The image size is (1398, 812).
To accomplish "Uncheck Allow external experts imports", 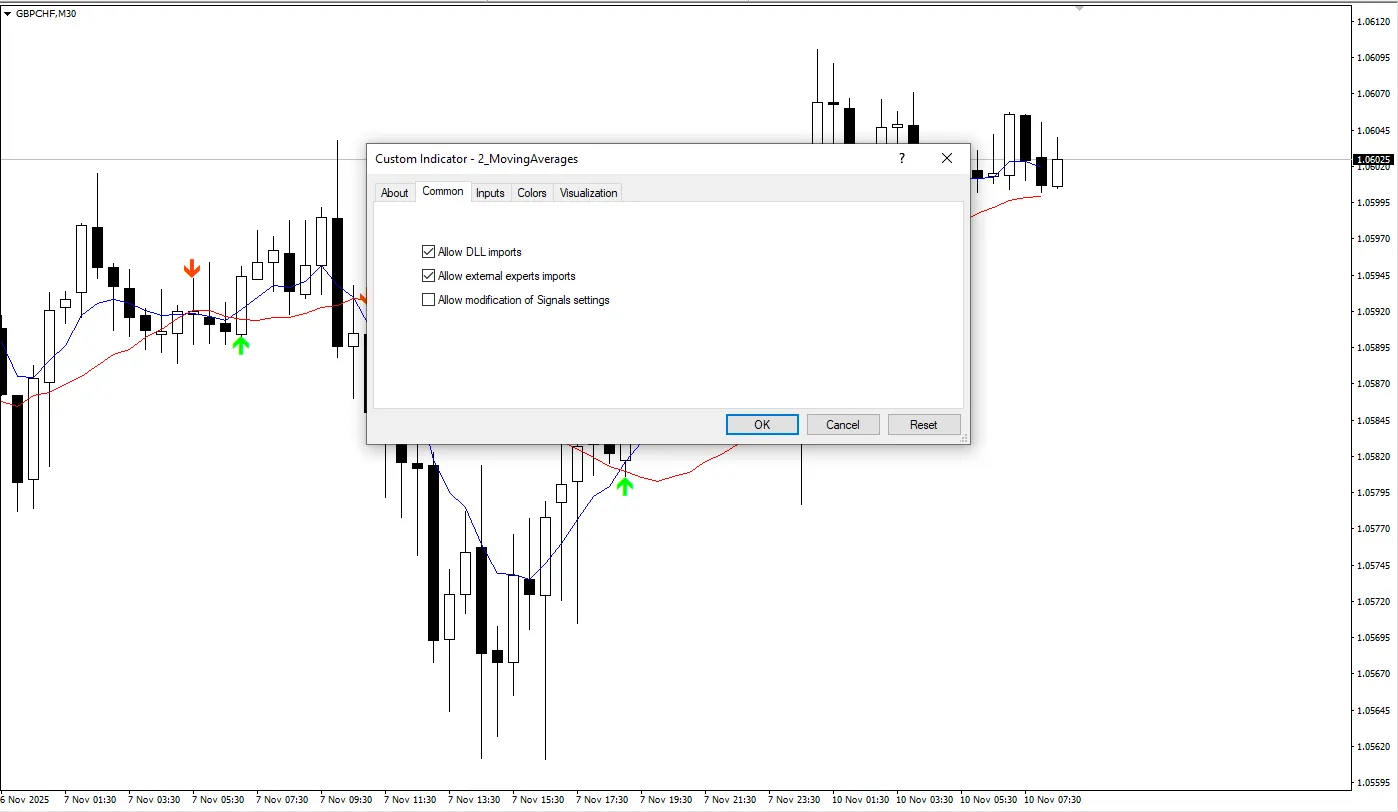I will click(x=429, y=276).
